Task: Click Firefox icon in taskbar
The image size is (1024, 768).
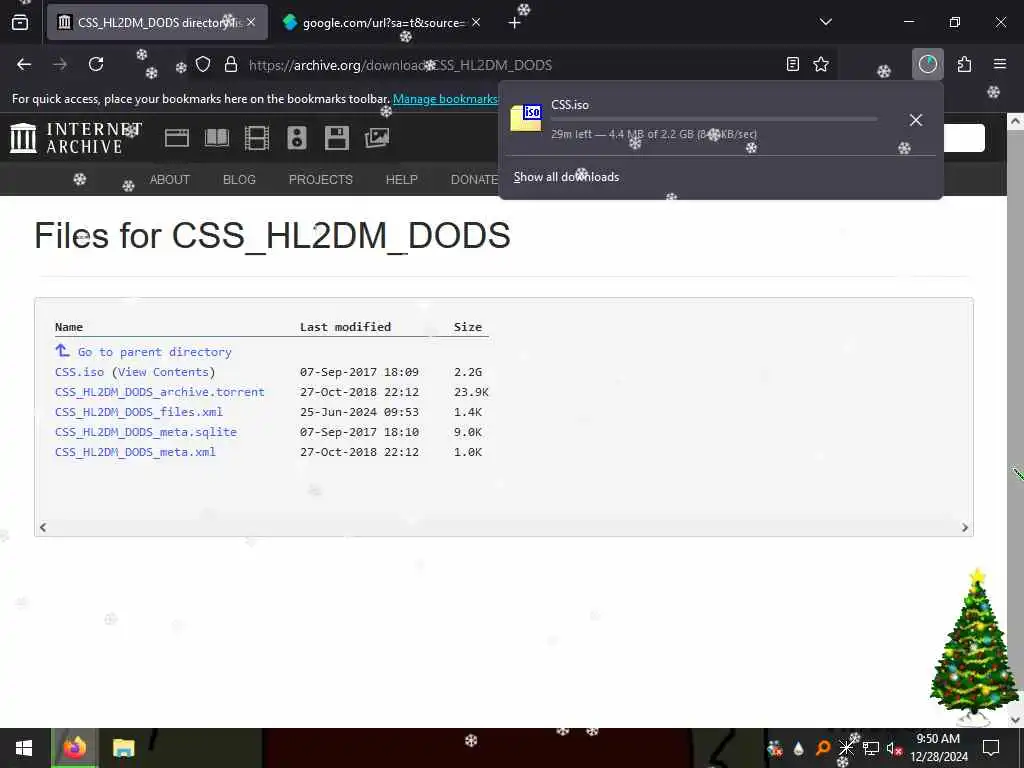Action: tap(74, 748)
